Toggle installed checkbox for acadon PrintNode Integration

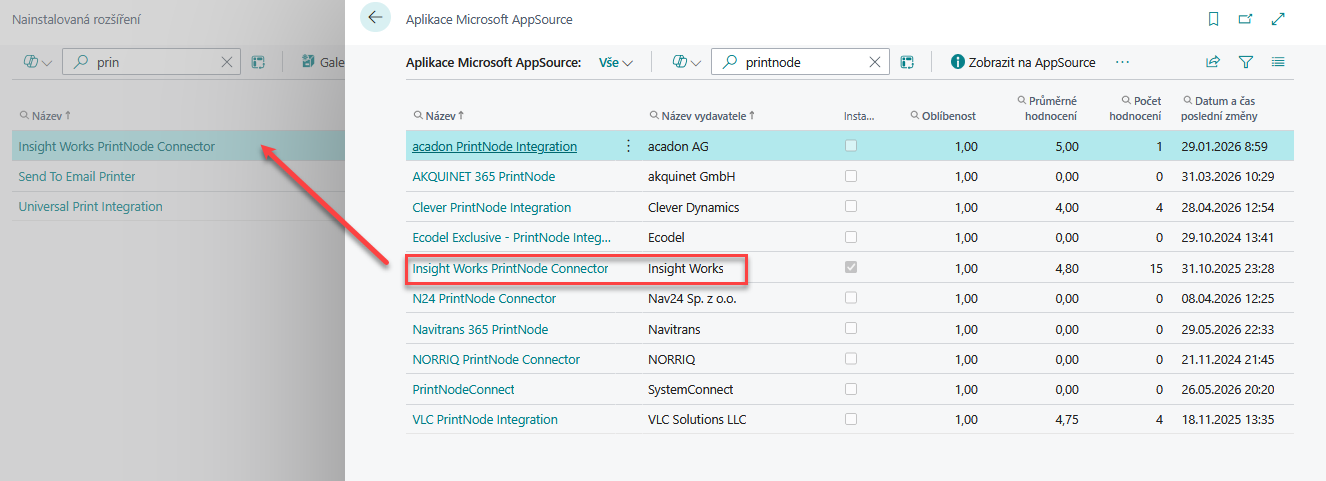coord(851,146)
